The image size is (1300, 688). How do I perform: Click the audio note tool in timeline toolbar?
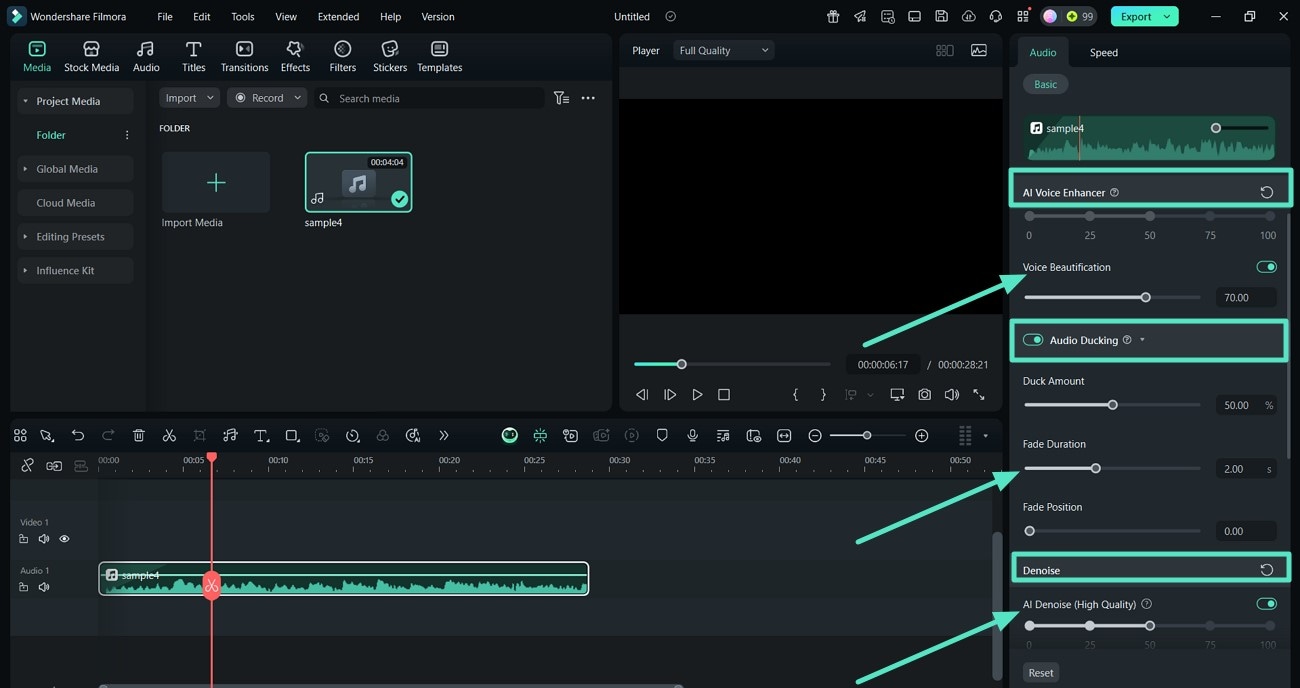pos(230,436)
